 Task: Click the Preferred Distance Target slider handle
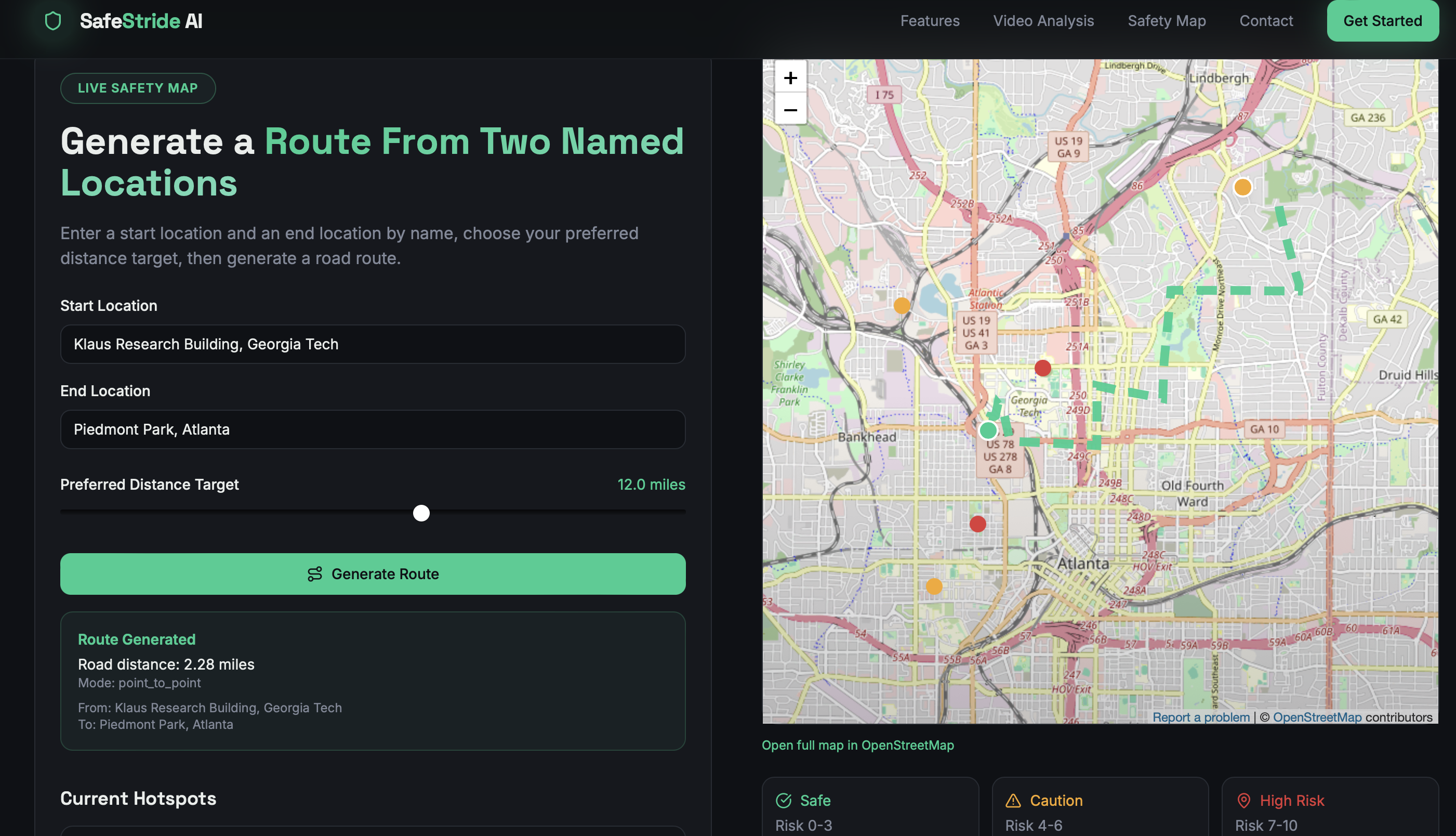click(421, 513)
